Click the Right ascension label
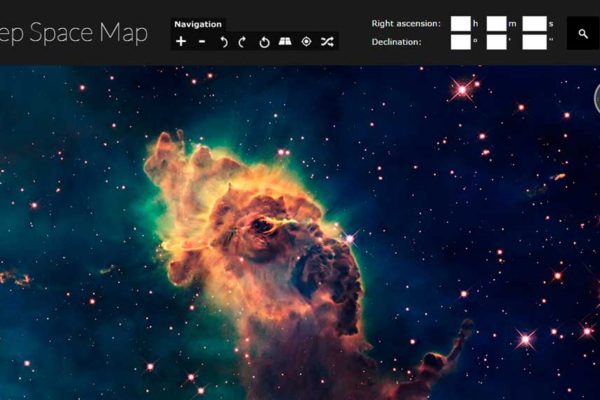This screenshot has height=400, width=600. click(x=406, y=23)
